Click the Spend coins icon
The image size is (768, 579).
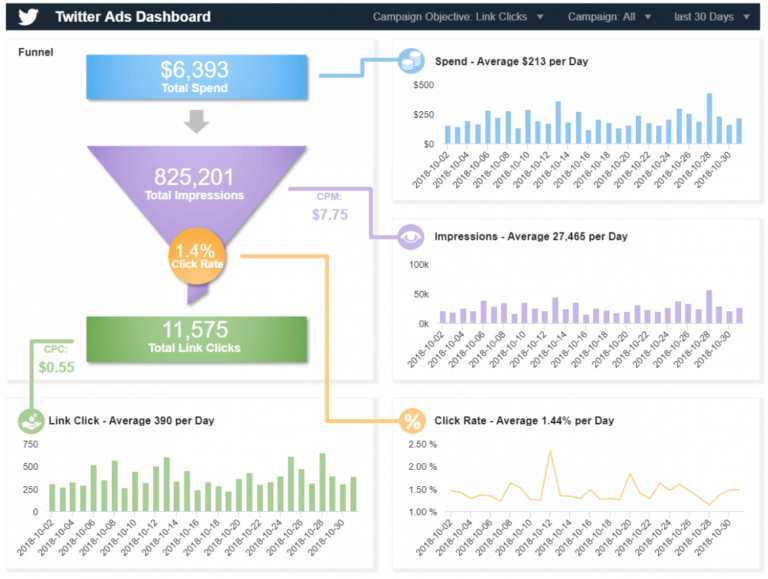coord(411,61)
